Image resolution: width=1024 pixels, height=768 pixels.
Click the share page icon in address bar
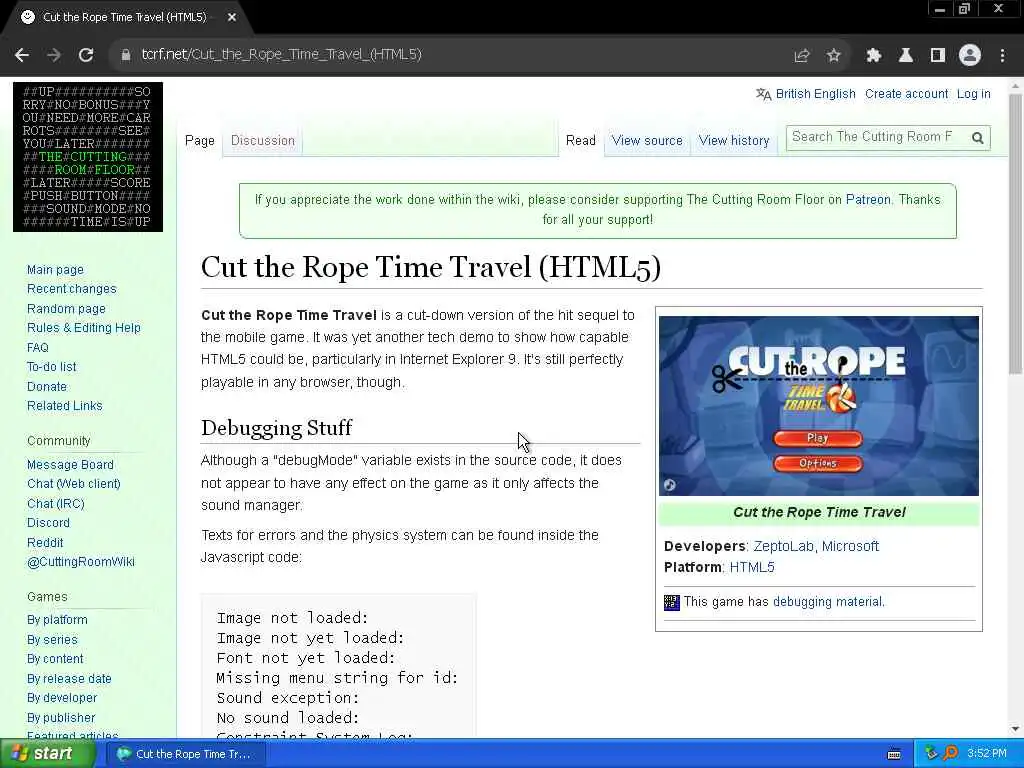pos(801,56)
